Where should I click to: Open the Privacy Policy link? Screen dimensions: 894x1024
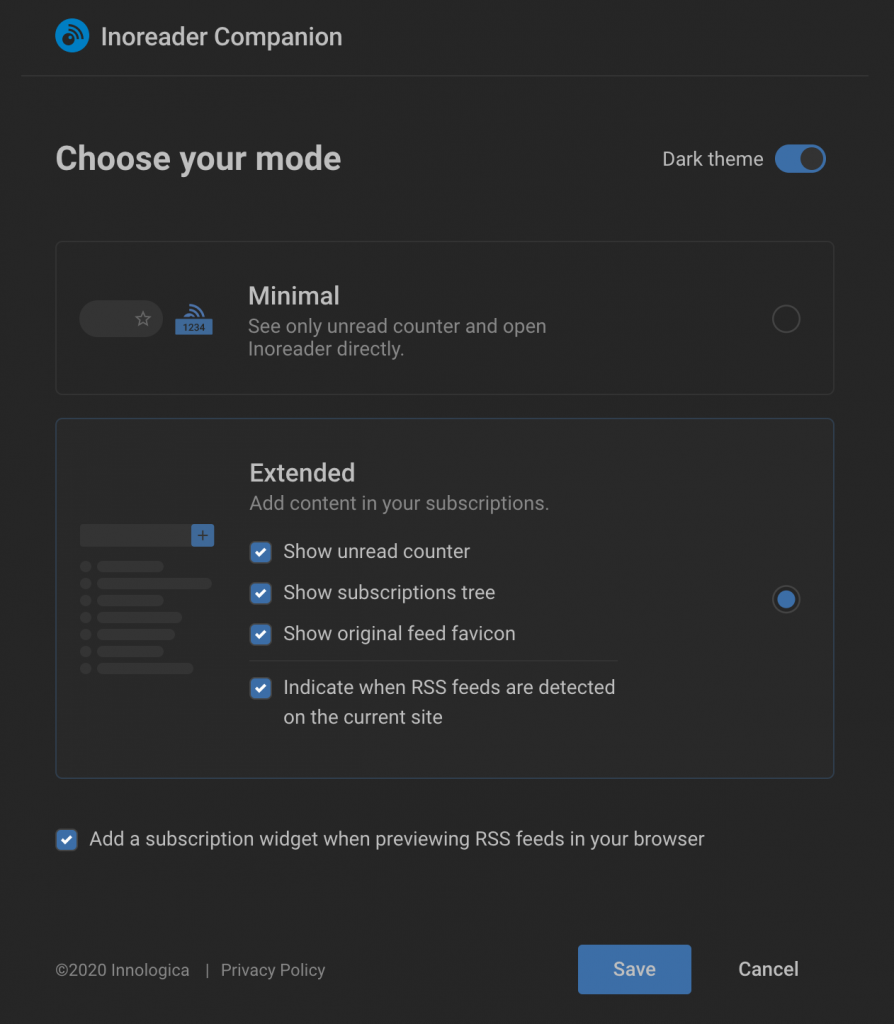[272, 969]
